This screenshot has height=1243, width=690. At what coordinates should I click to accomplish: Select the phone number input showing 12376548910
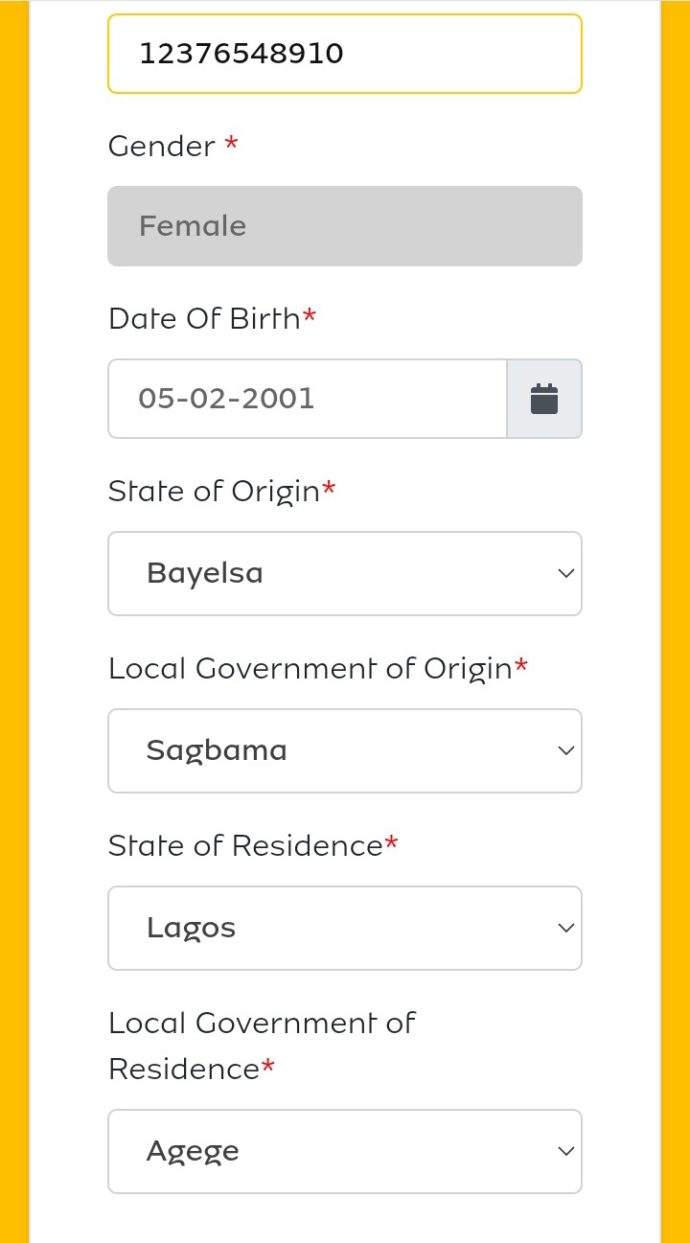tap(345, 53)
